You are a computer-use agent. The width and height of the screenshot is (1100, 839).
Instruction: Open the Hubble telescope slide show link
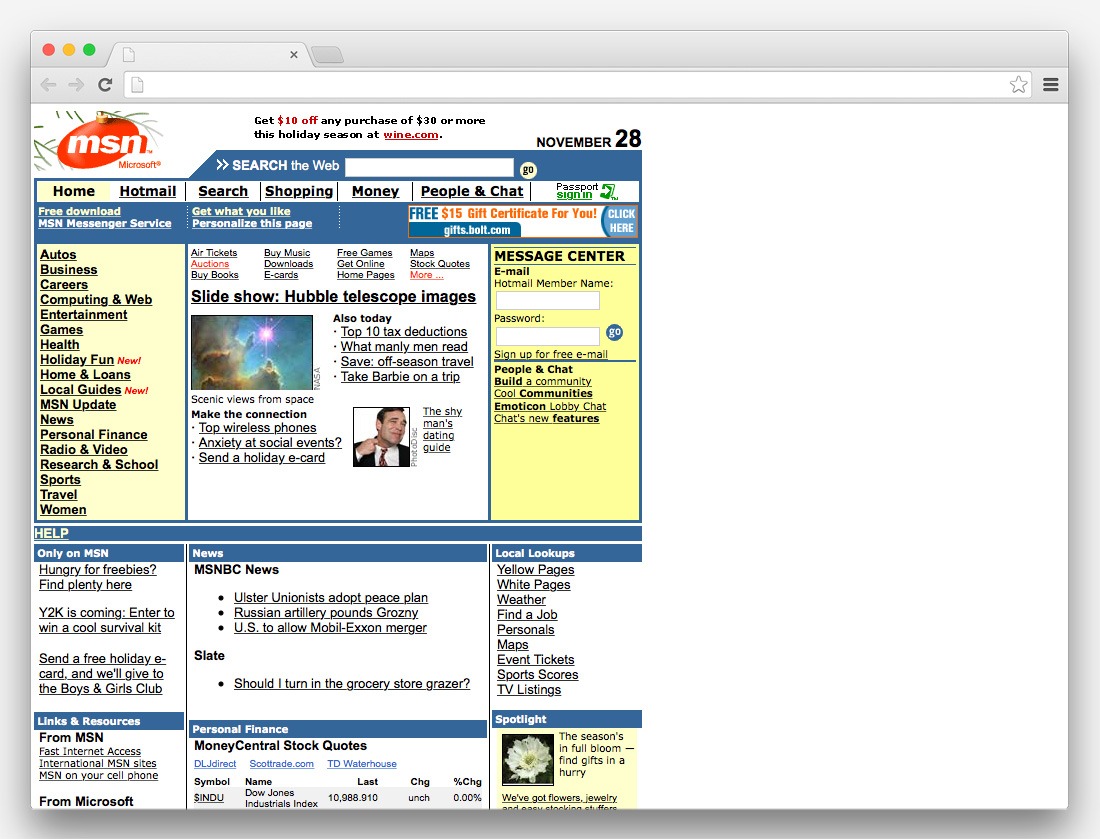pos(333,297)
